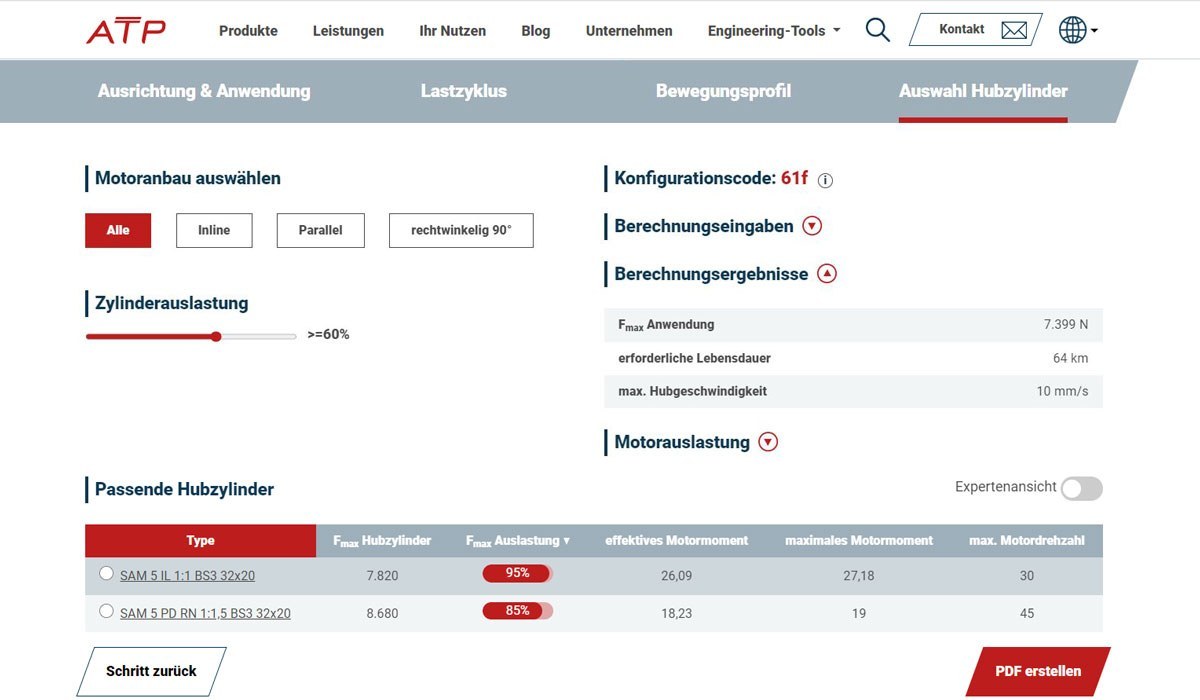Filter by Parallel motor mounting

pyautogui.click(x=320, y=230)
